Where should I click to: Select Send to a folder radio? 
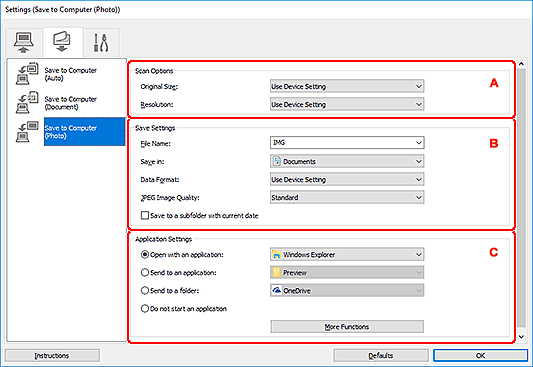pyautogui.click(x=145, y=291)
